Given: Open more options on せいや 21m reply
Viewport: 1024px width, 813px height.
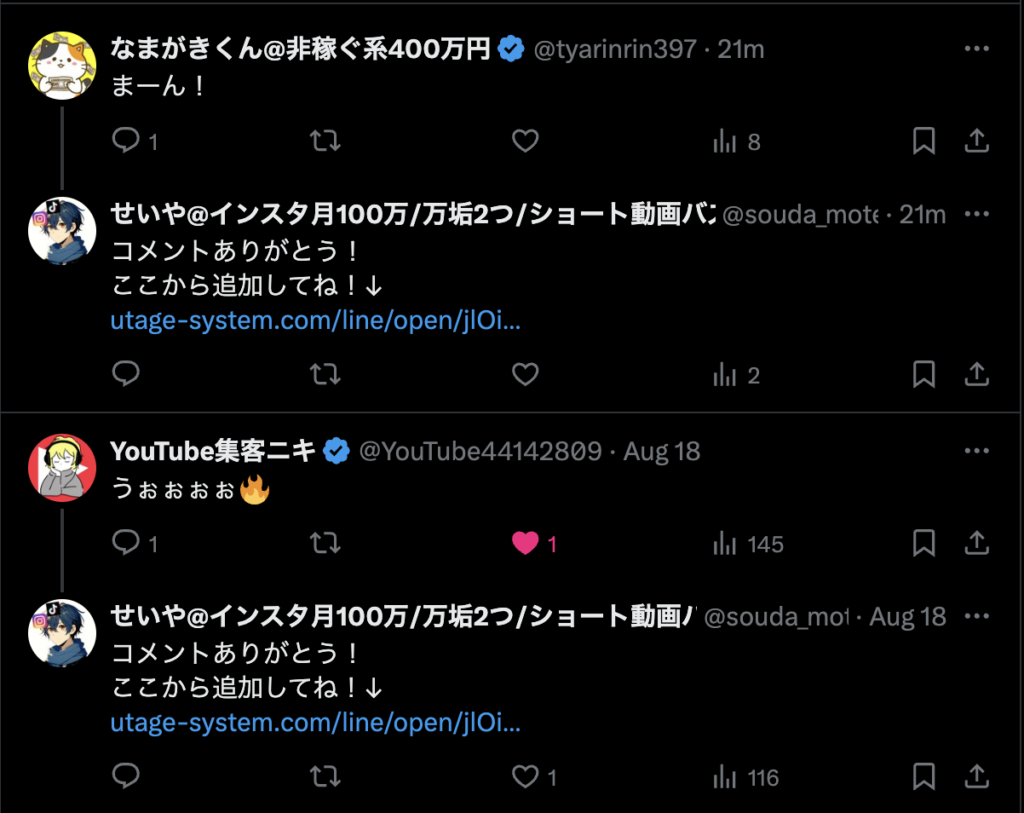Looking at the screenshot, I should (976, 213).
